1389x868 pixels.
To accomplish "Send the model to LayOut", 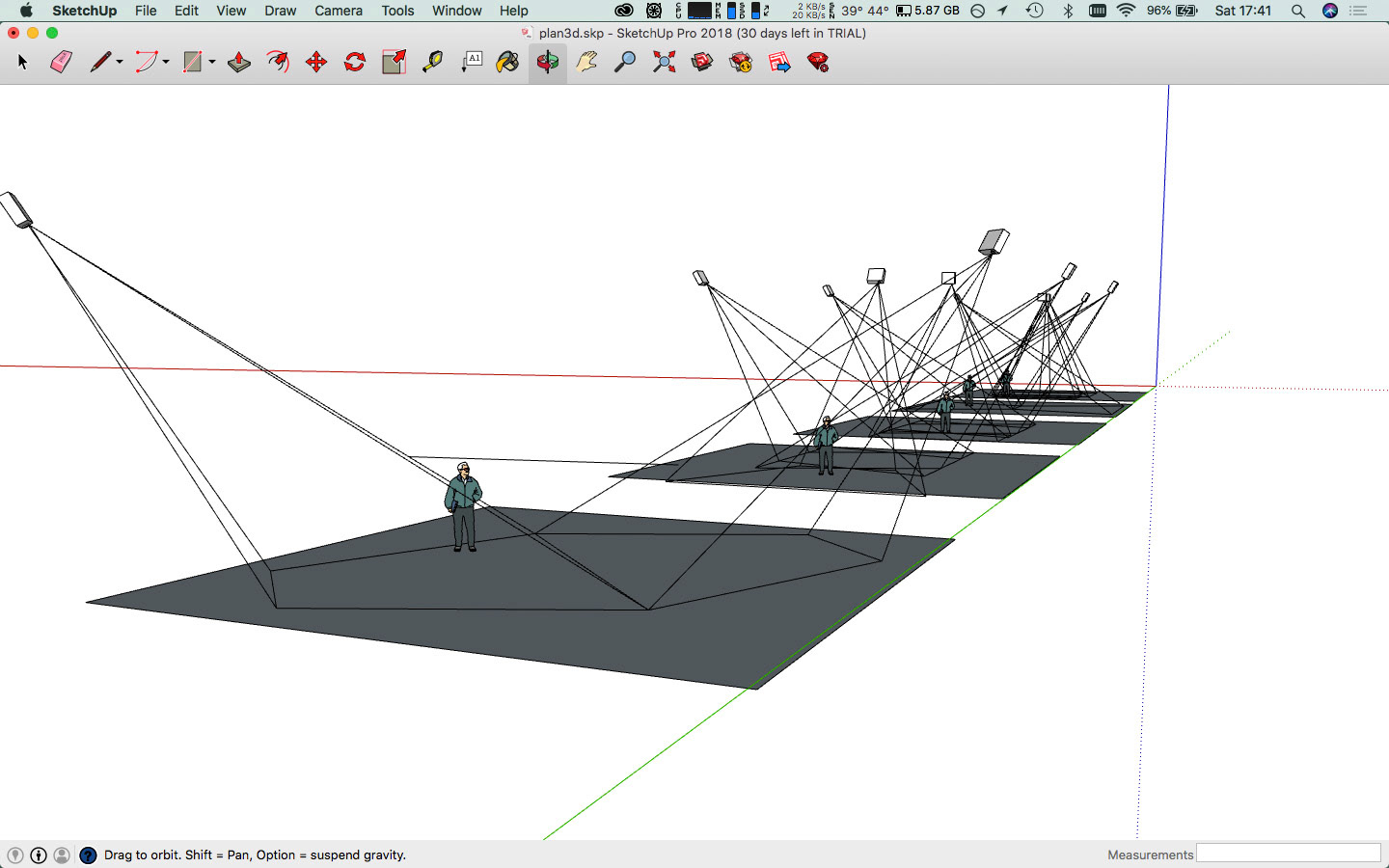I will click(779, 62).
